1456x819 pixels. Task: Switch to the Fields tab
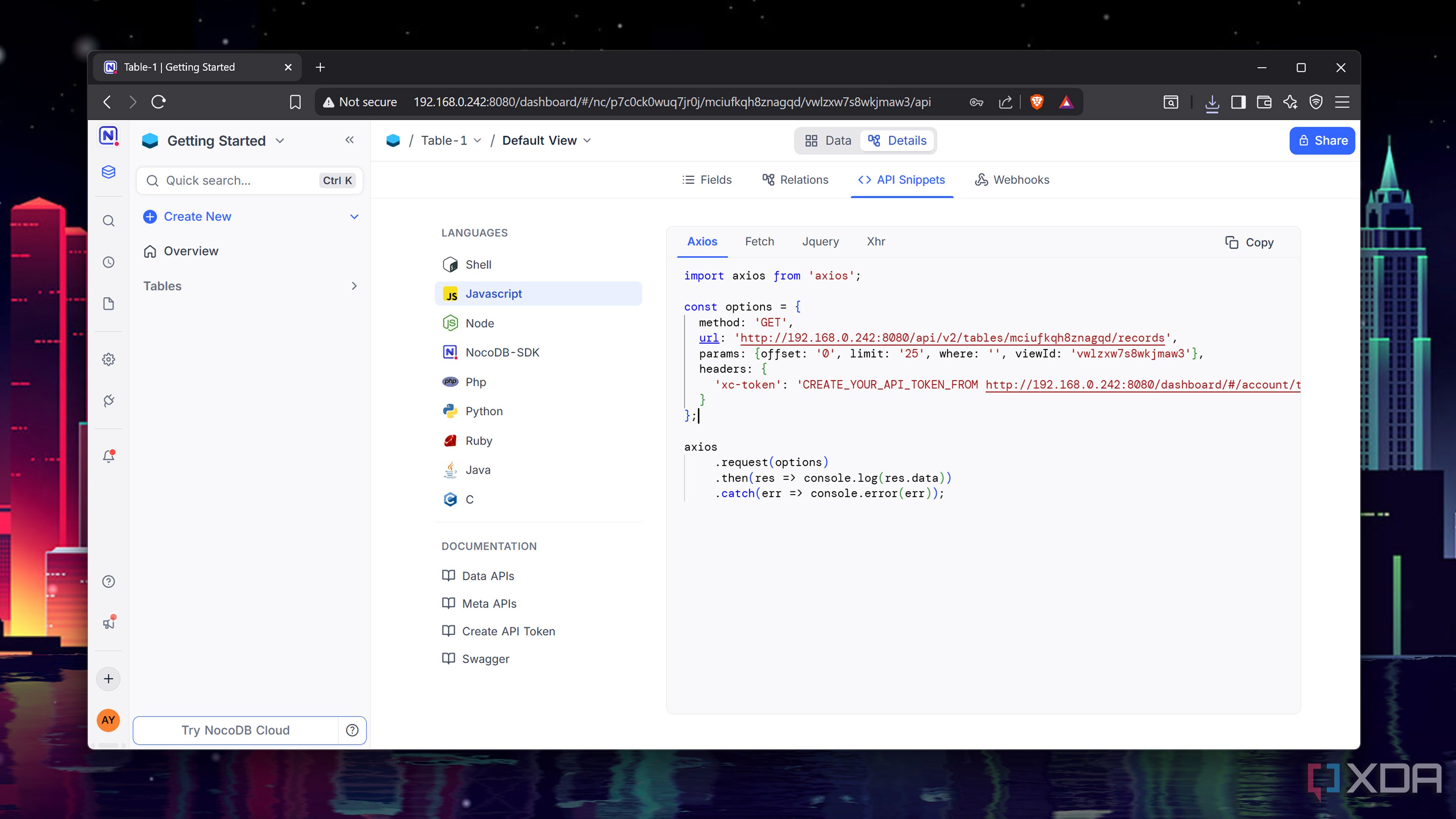click(x=706, y=180)
